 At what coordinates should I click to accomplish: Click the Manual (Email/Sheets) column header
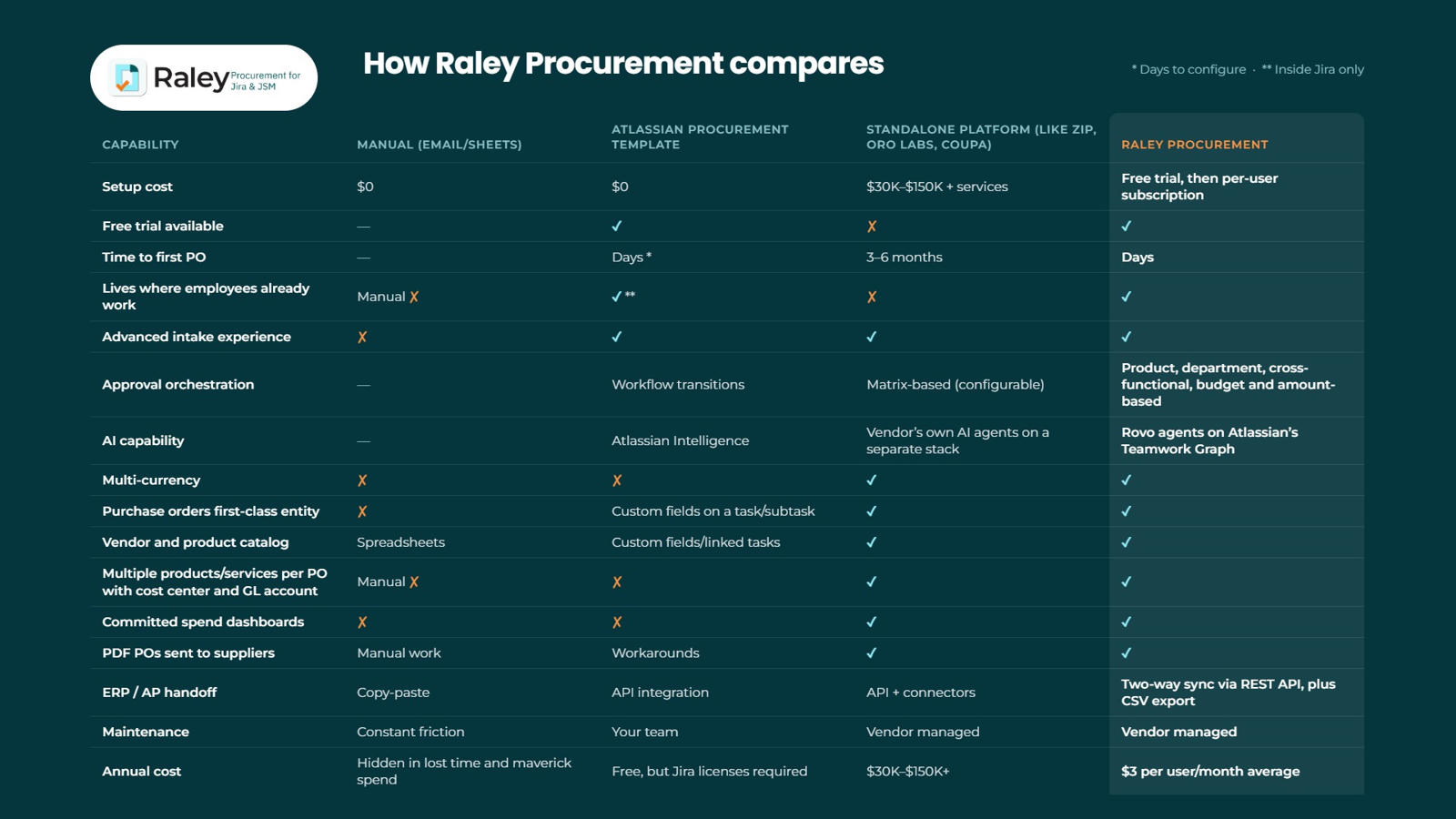(x=439, y=145)
